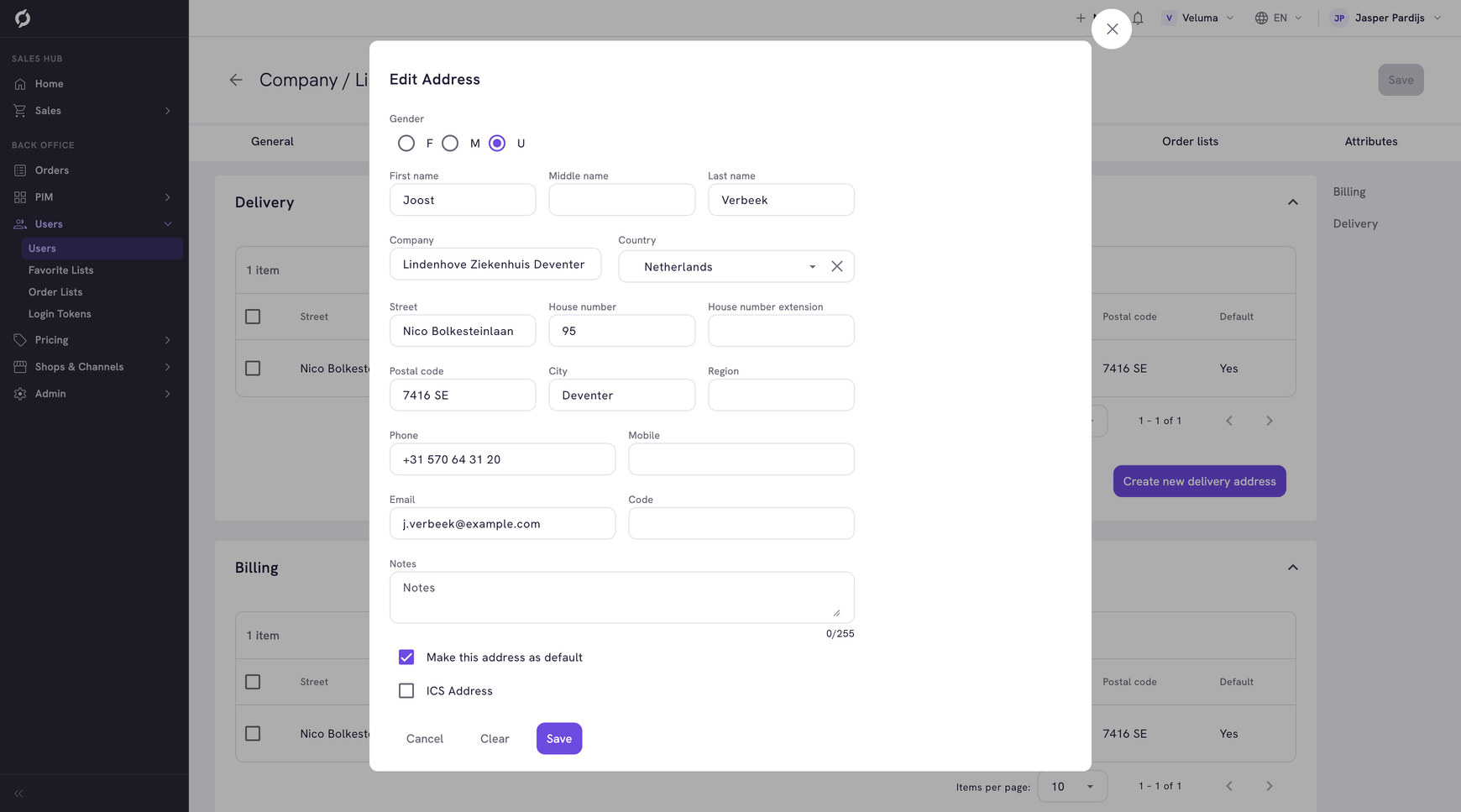Click the PIM grid icon
1461x812 pixels.
point(20,197)
